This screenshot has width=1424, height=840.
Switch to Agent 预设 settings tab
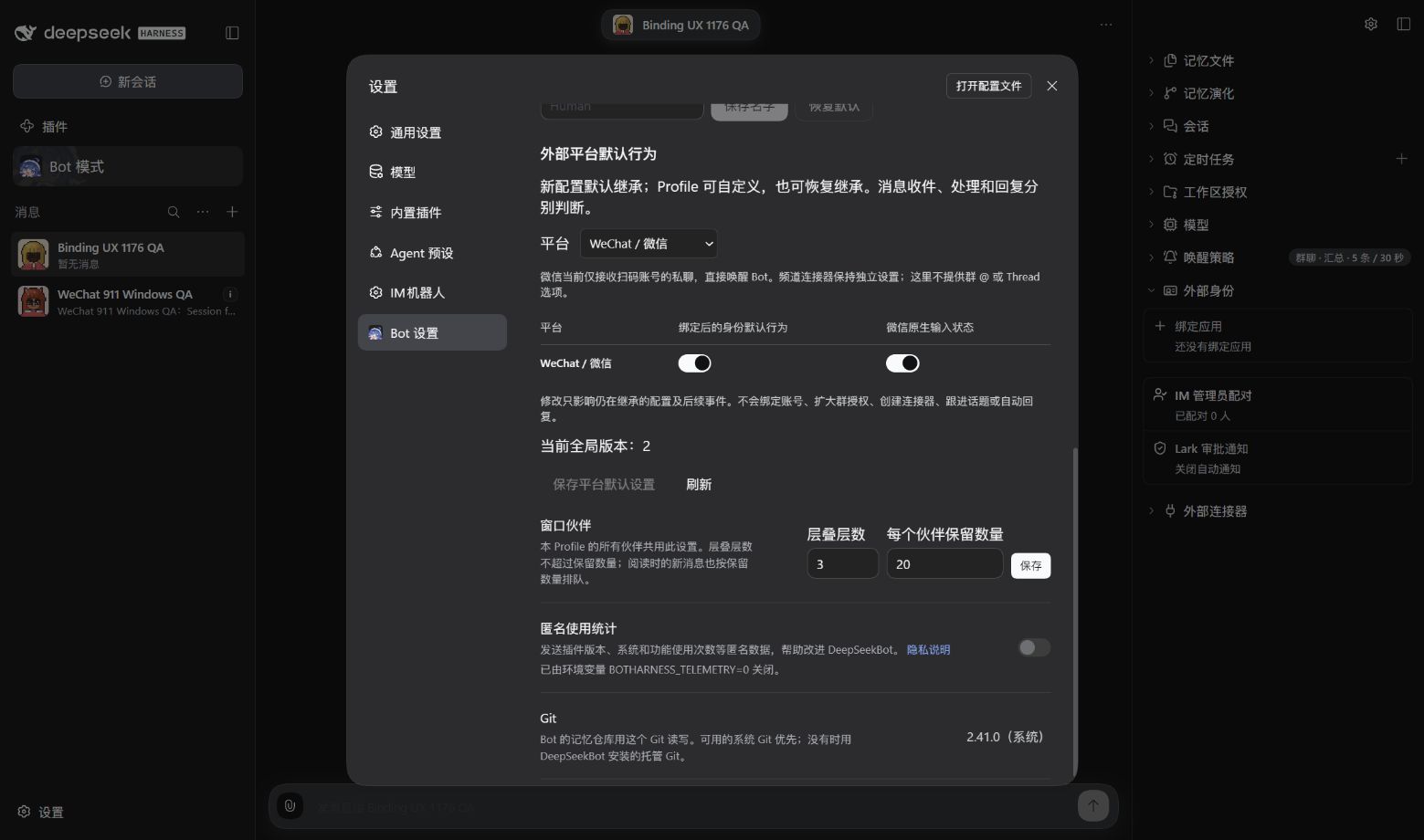click(432, 253)
